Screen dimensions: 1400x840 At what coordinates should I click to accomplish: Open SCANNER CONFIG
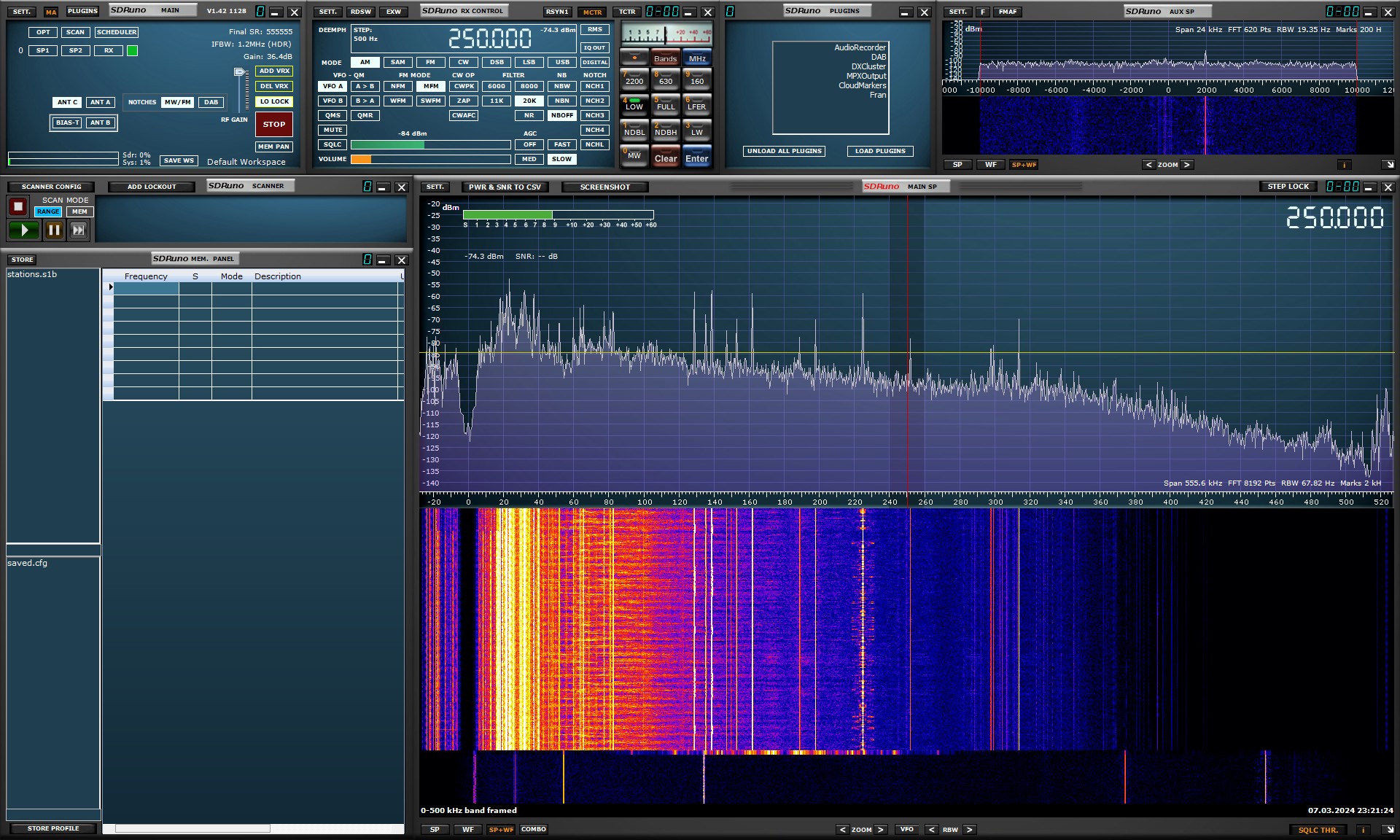(51, 187)
